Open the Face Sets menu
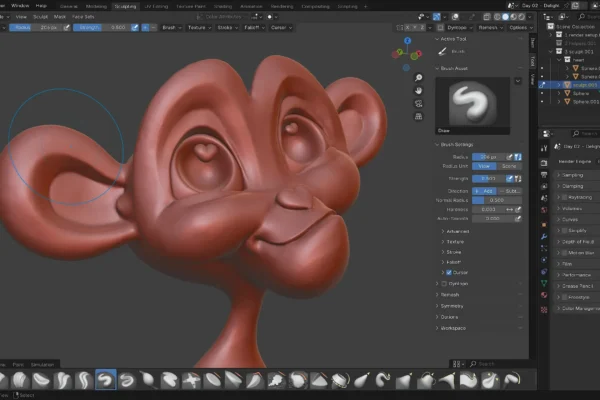This screenshot has width=600, height=400. [83, 17]
